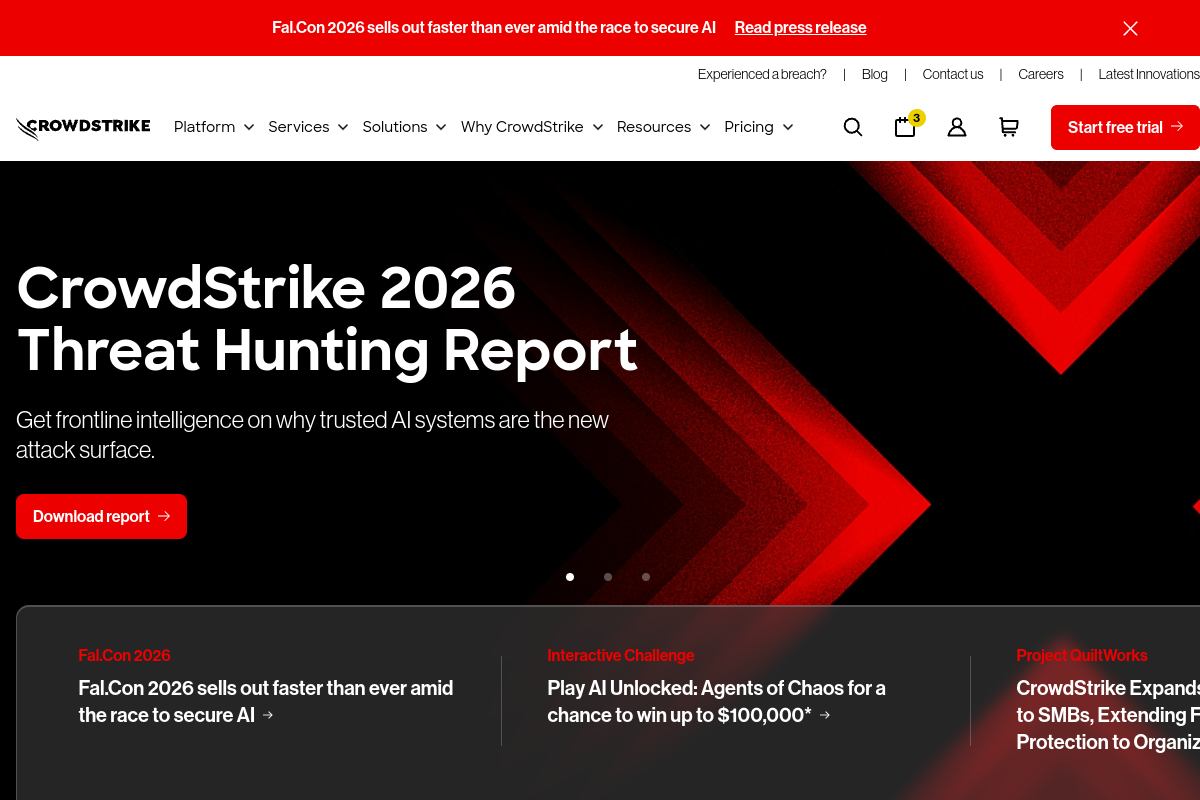Expand the Services menu
1200x800 pixels.
pyautogui.click(x=308, y=127)
